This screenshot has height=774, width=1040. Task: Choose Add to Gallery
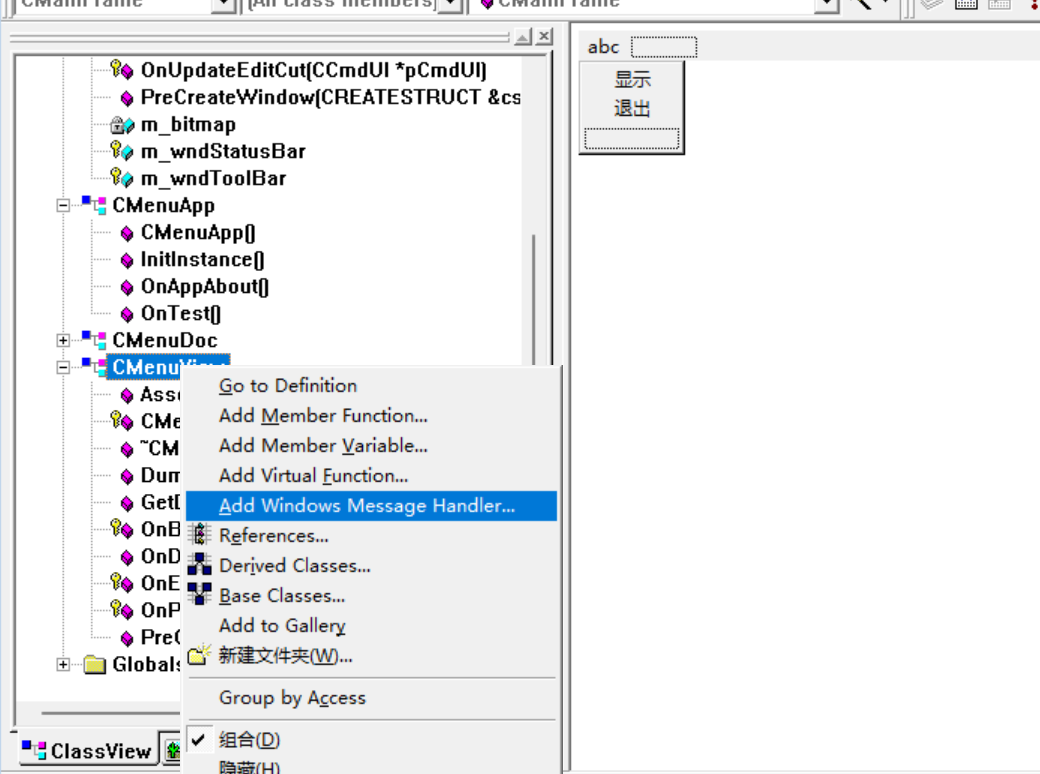282,625
